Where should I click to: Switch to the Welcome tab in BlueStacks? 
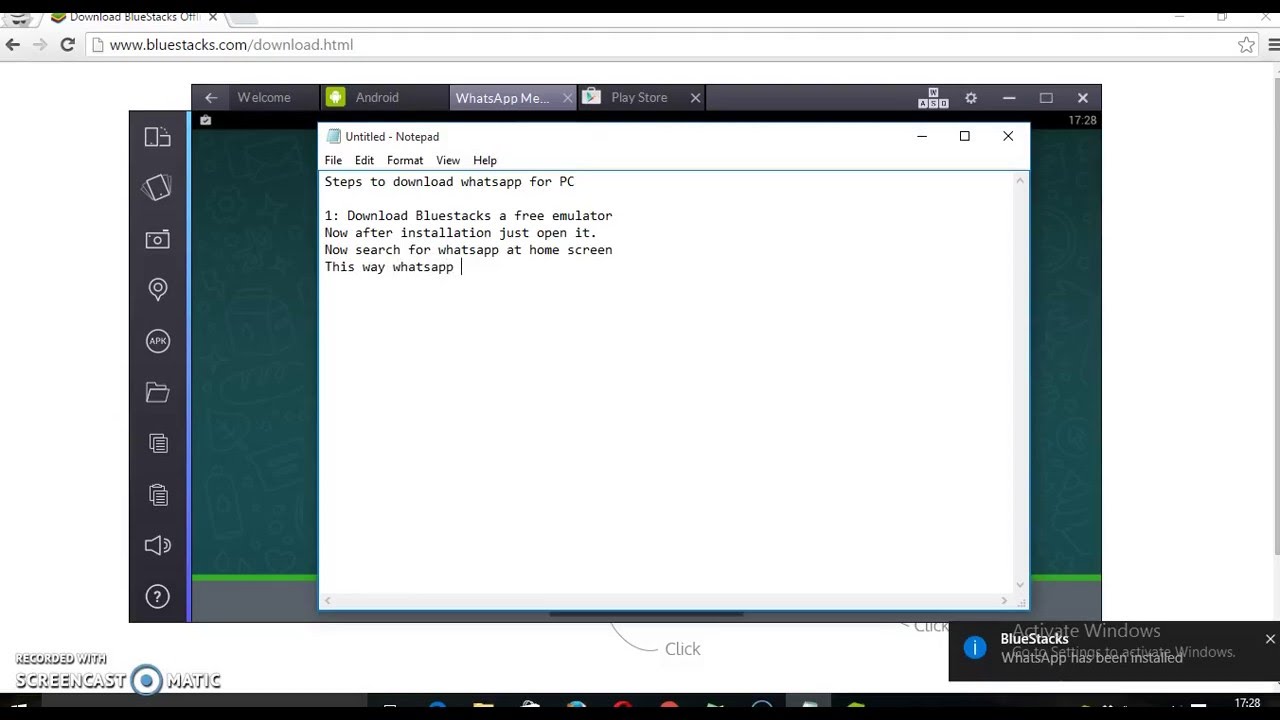[264, 97]
